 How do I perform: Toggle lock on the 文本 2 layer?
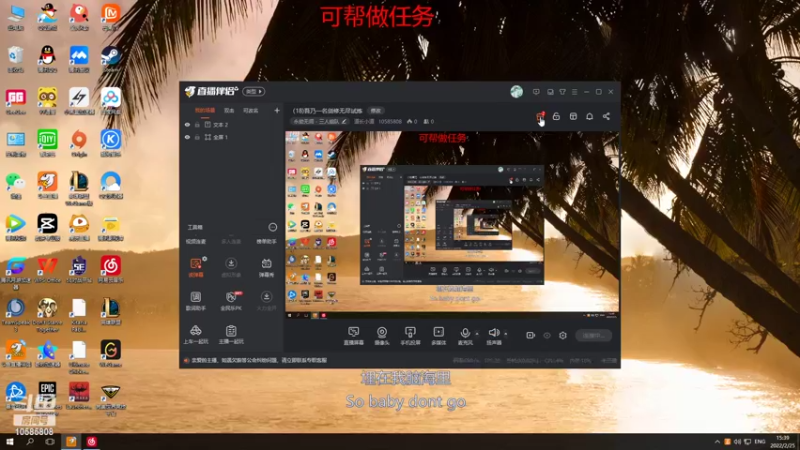click(x=197, y=124)
